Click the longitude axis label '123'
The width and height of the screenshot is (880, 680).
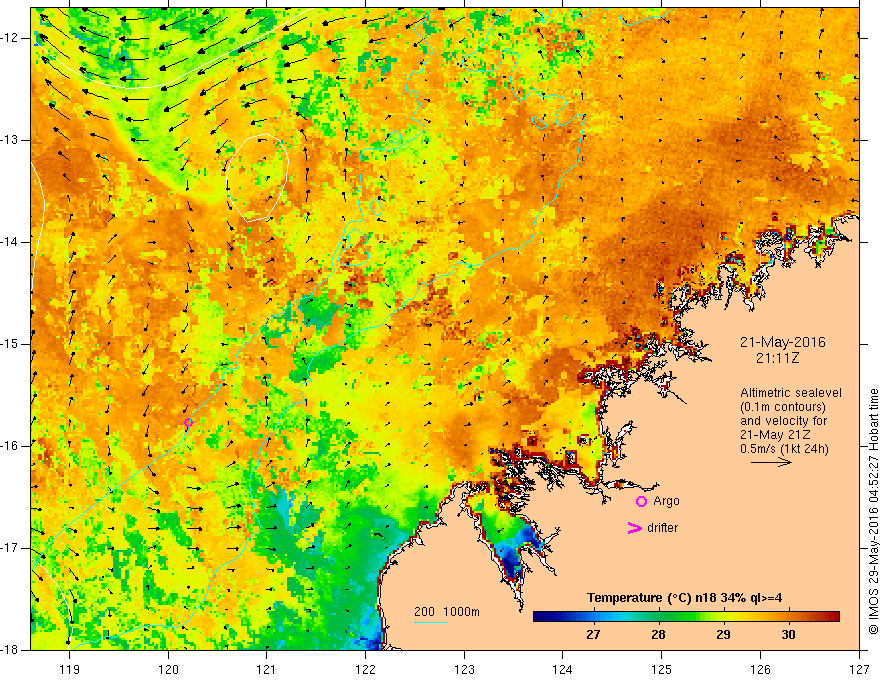click(464, 669)
